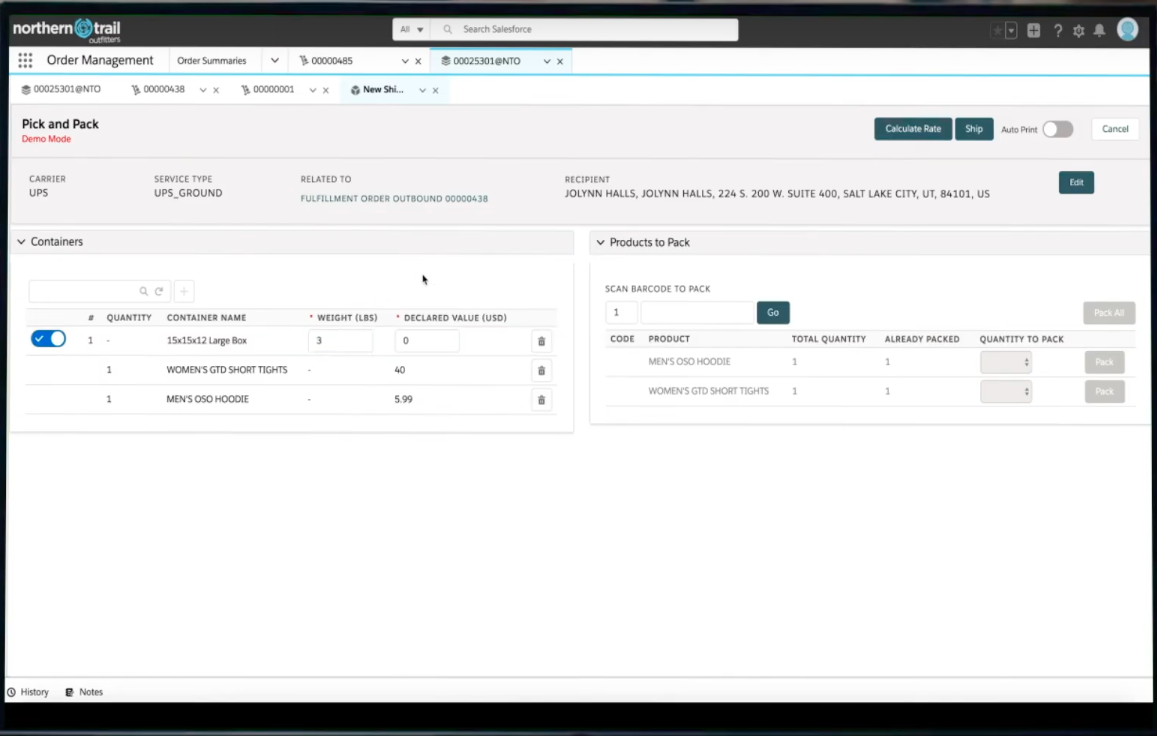Open Notes in the utility bar
This screenshot has width=1157, height=736.
point(84,692)
